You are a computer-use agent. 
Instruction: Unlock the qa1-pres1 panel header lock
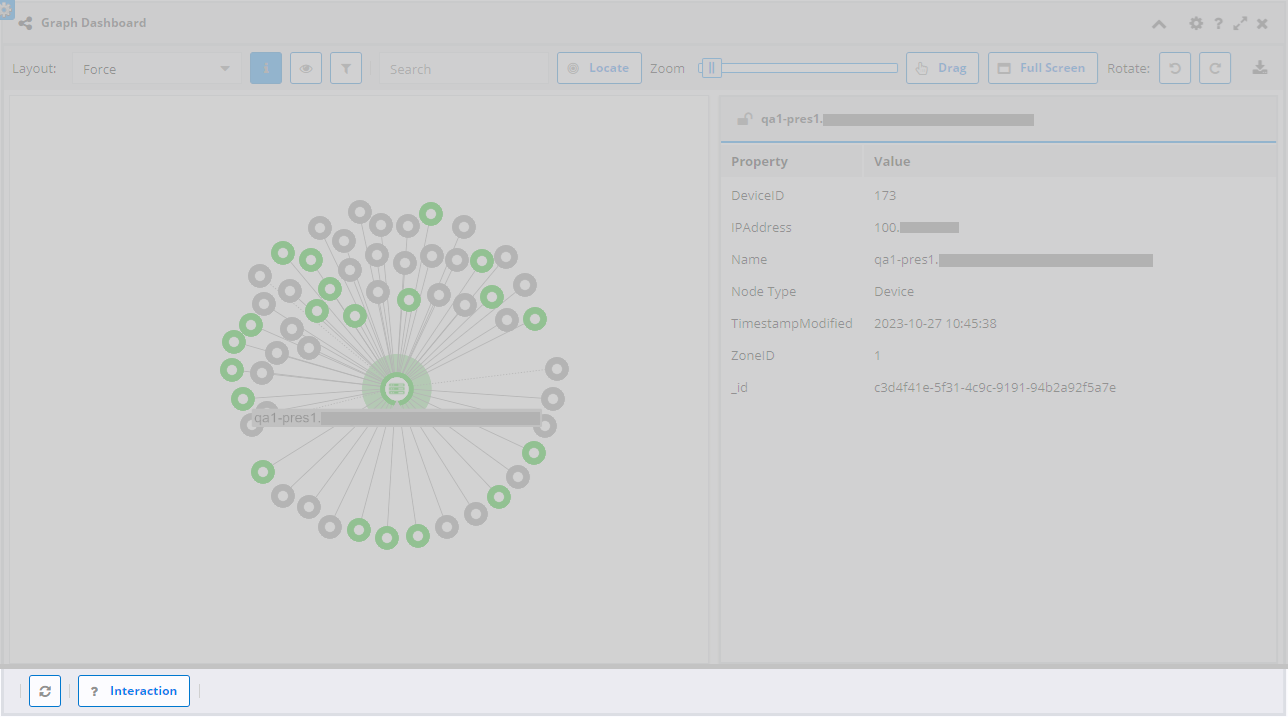pyautogui.click(x=744, y=118)
